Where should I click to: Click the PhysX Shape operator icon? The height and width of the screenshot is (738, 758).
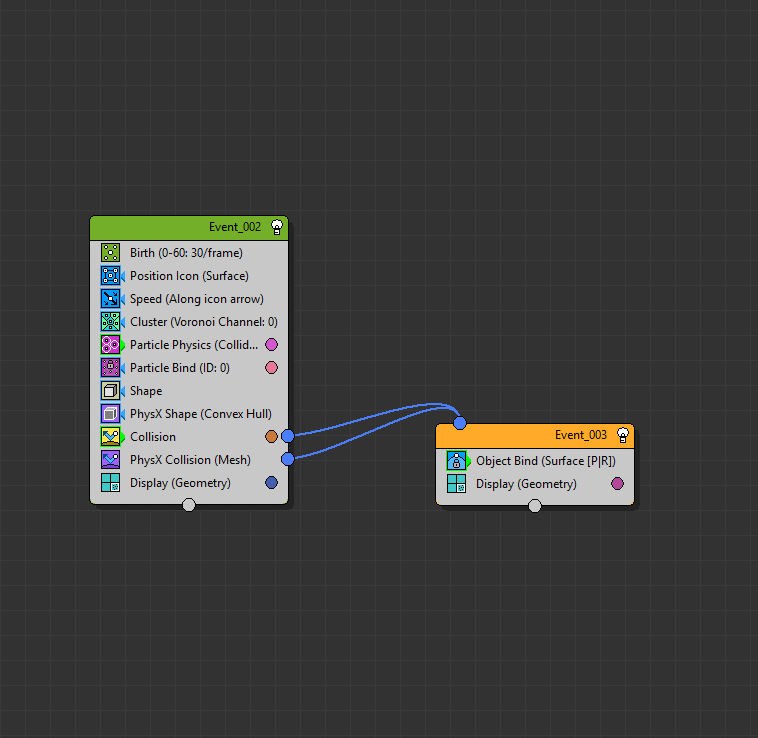[x=110, y=414]
